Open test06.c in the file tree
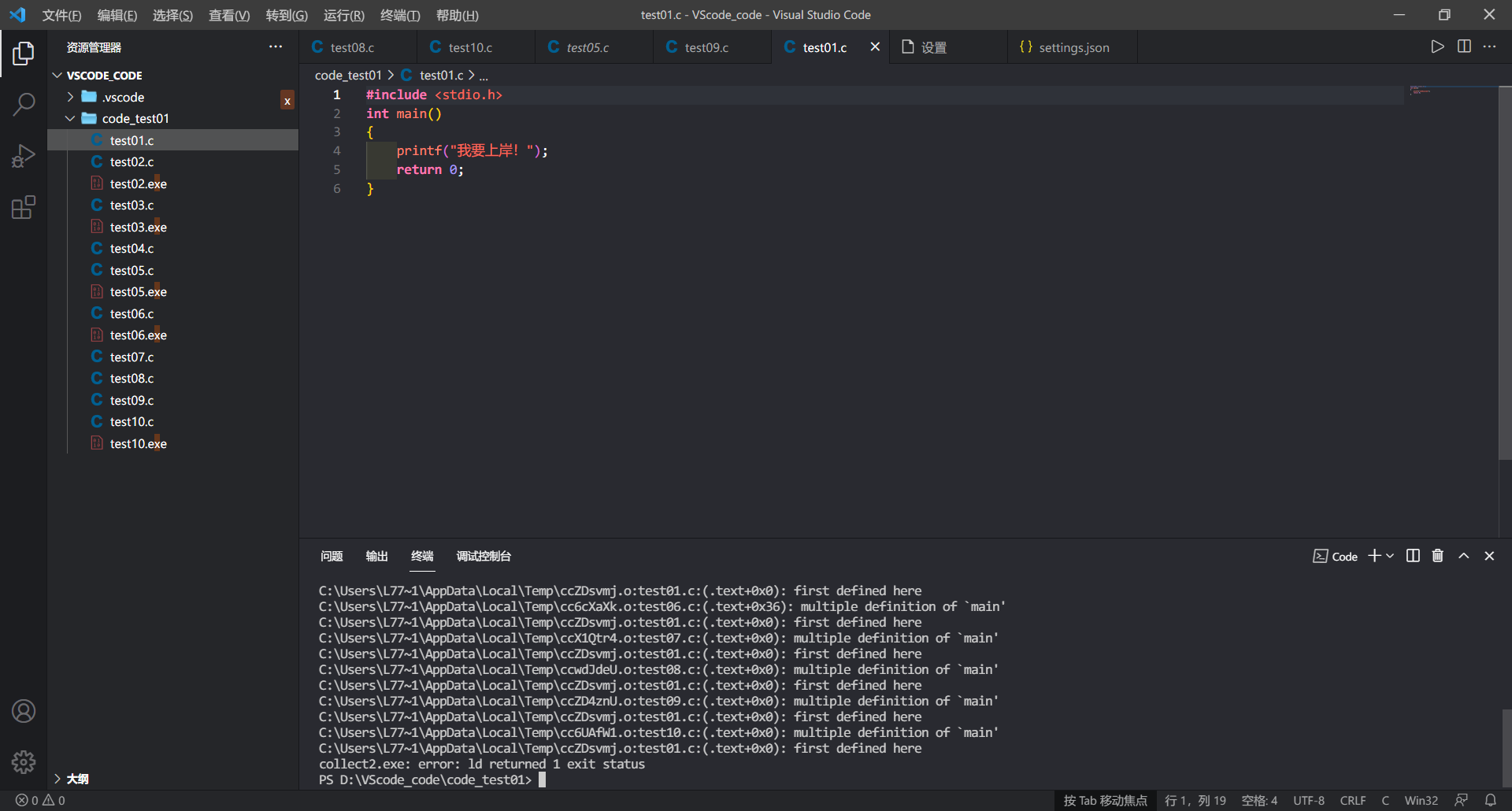This screenshot has height=811, width=1512. coord(173,313)
